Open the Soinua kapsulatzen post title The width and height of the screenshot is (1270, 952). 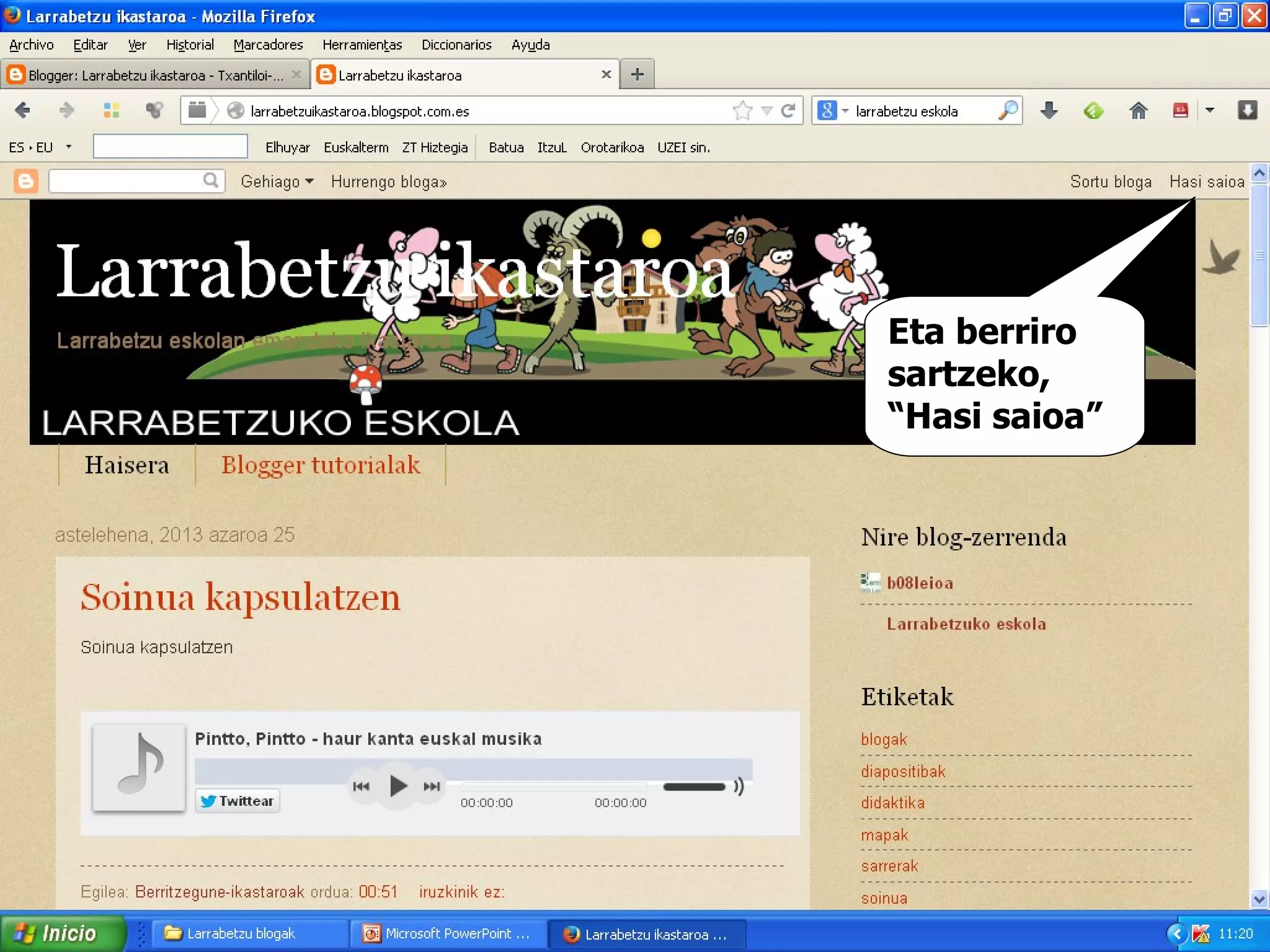pyautogui.click(x=241, y=597)
